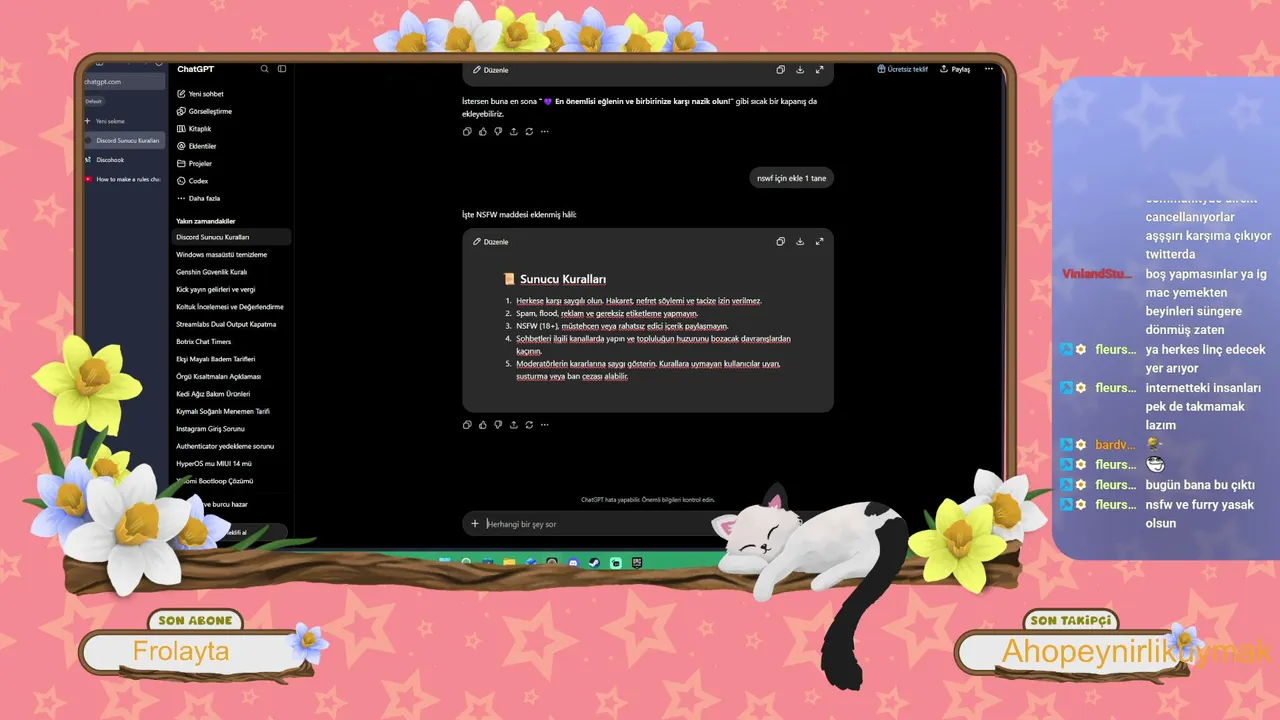
Task: Select the Default browser profile chip
Action: coord(94,101)
